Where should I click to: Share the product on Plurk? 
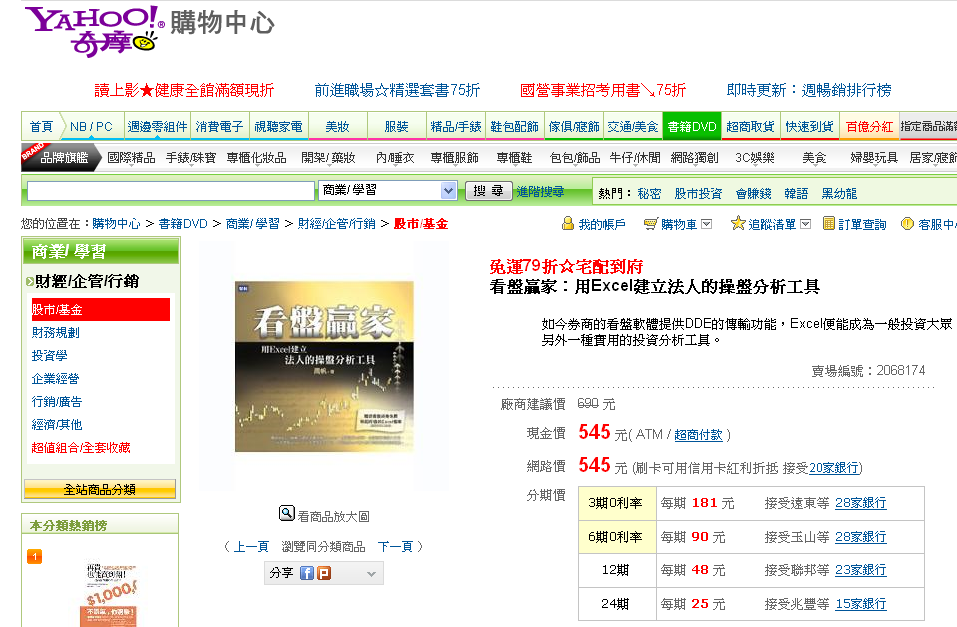pos(324,573)
